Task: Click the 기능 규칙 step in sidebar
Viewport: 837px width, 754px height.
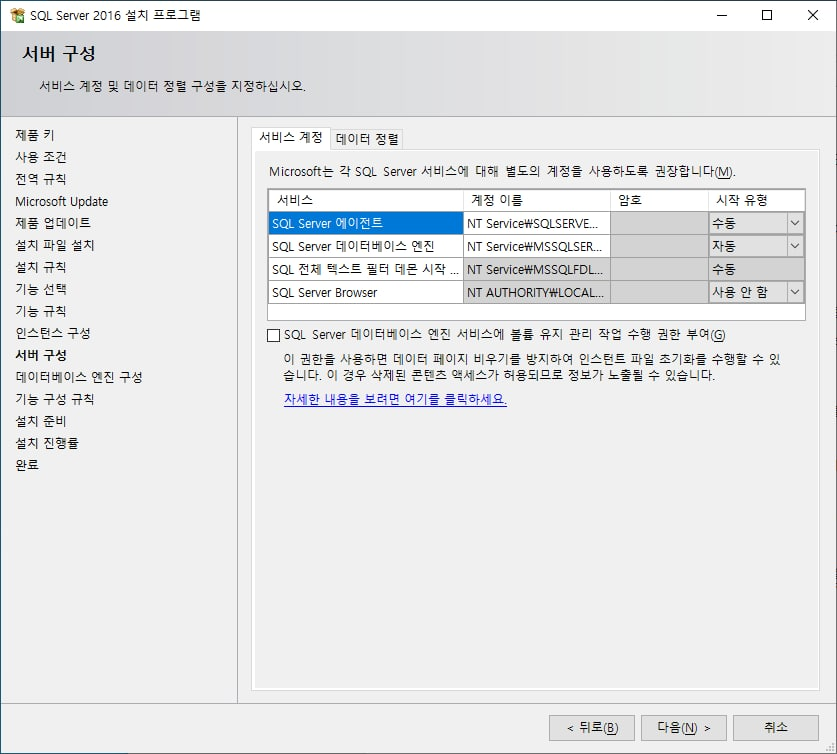Action: click(41, 311)
